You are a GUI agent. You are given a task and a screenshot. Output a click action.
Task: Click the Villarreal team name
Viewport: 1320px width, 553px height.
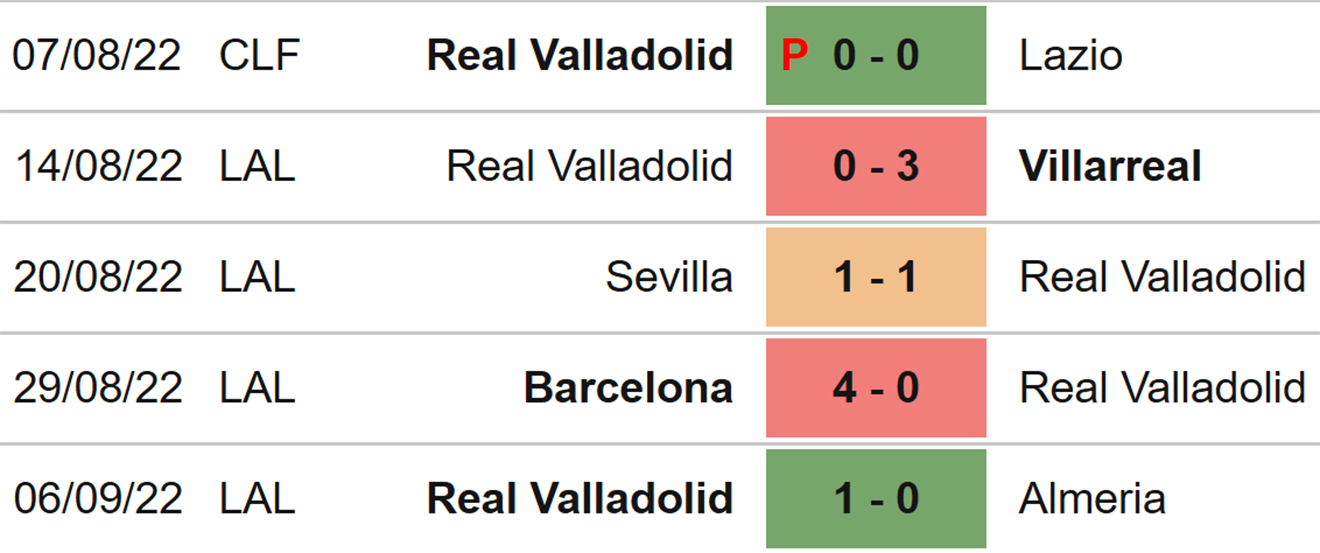click(x=1110, y=166)
